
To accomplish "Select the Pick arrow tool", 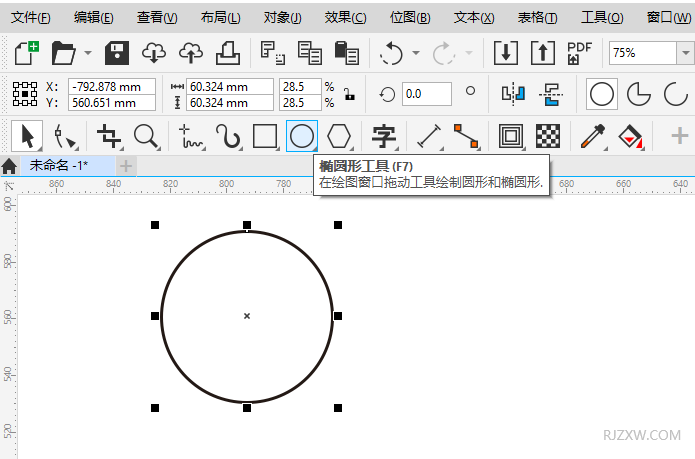I will coord(27,135).
